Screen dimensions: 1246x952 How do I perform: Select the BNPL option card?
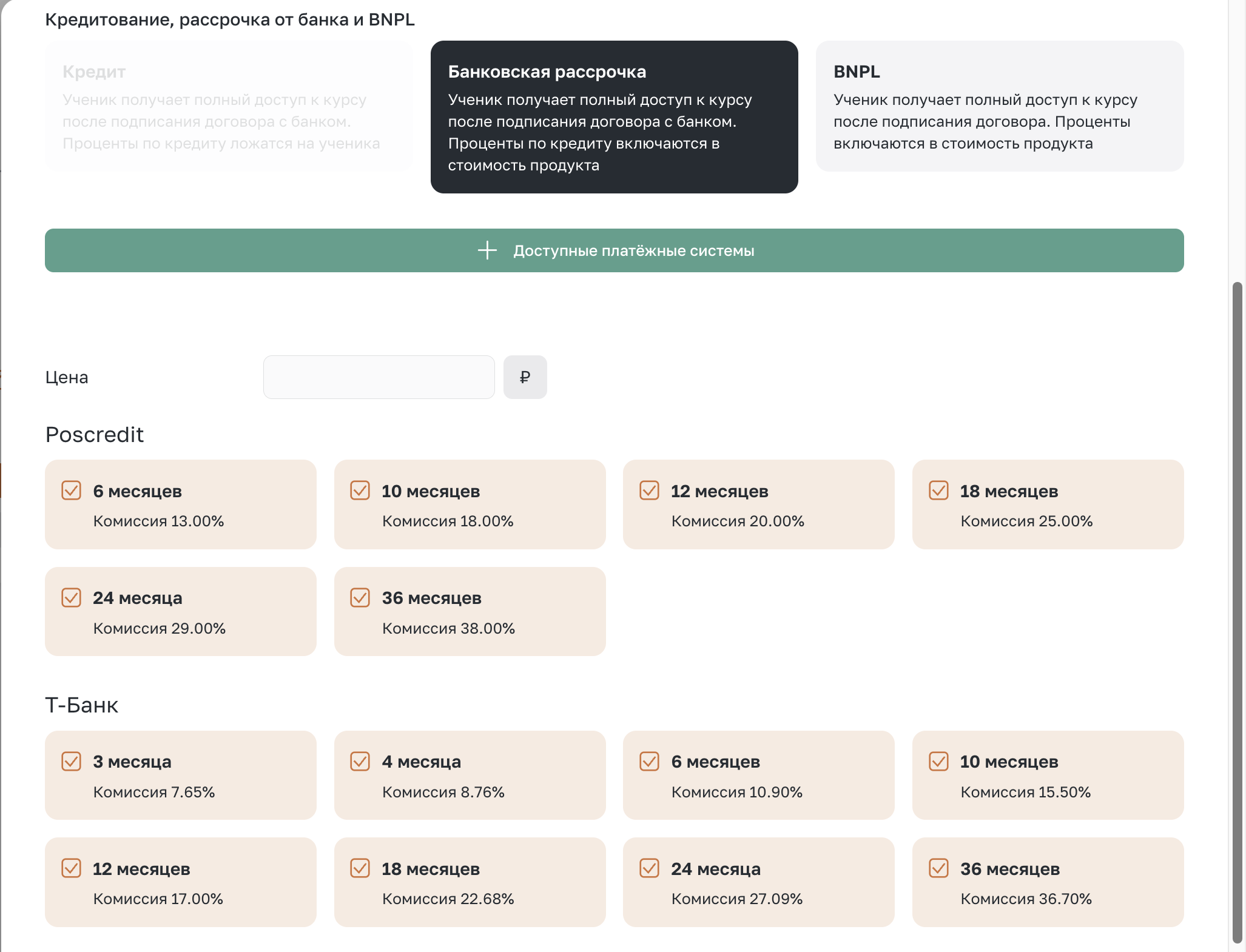tap(999, 107)
